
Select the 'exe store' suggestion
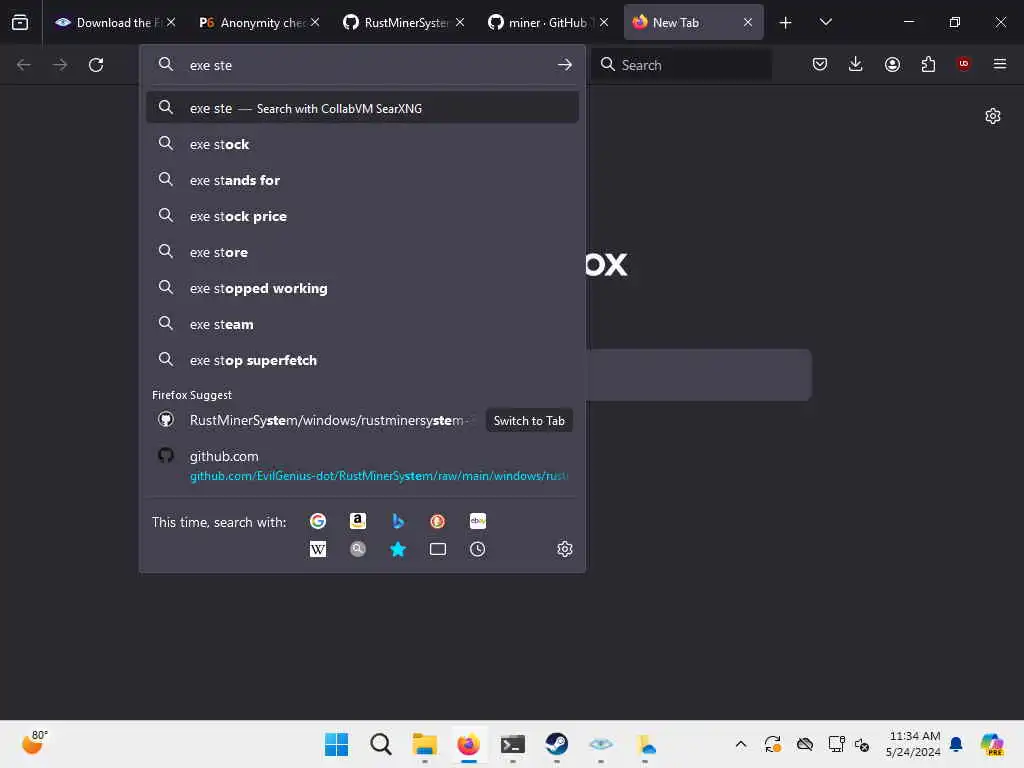362,251
